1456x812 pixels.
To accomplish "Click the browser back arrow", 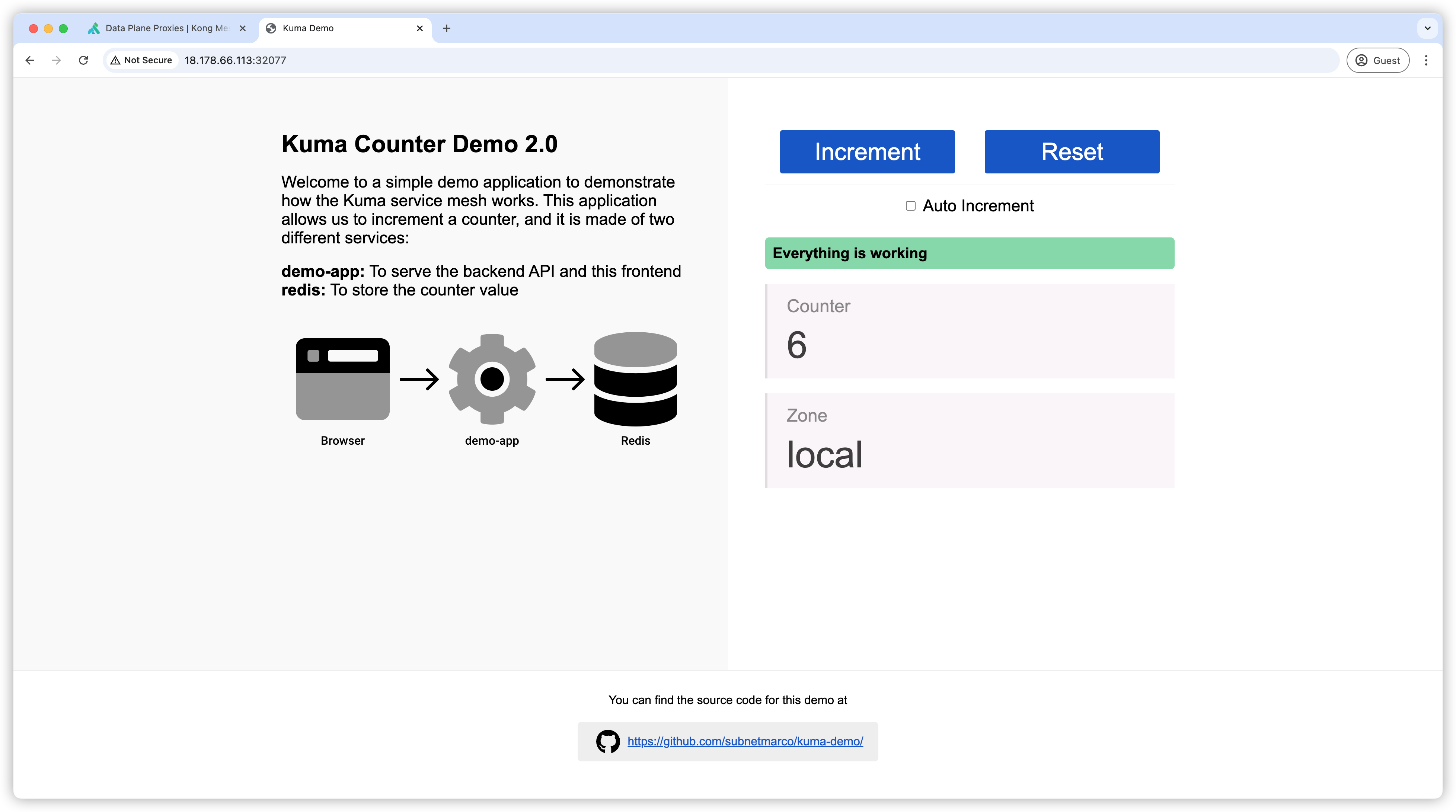I will [30, 60].
